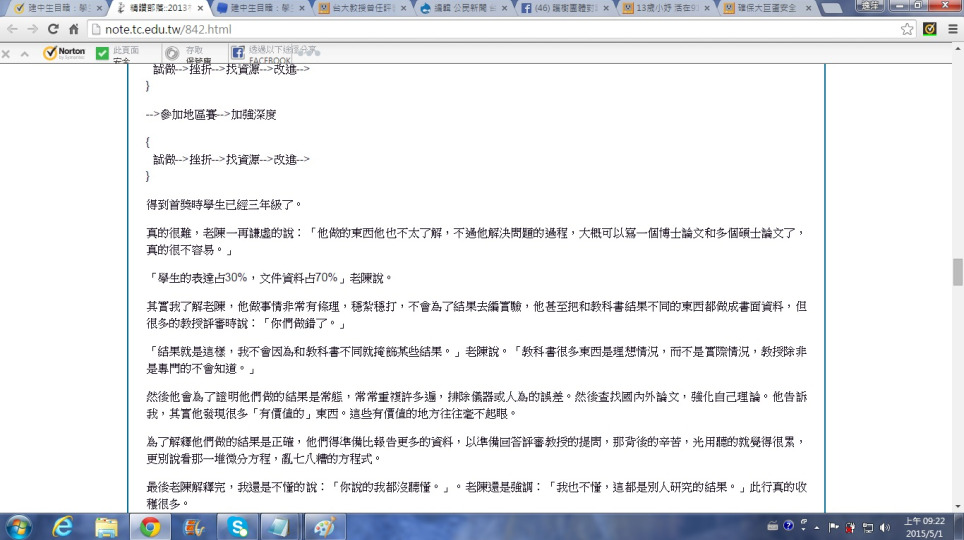Click the Norton logo in the toolbar
Viewport: 964px width, 540px height.
[65, 53]
